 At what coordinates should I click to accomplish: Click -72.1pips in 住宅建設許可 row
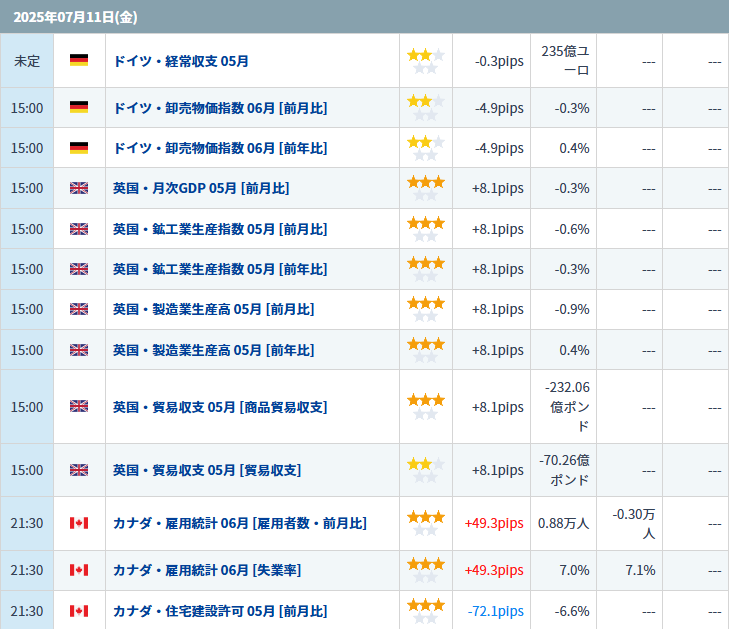(496, 611)
